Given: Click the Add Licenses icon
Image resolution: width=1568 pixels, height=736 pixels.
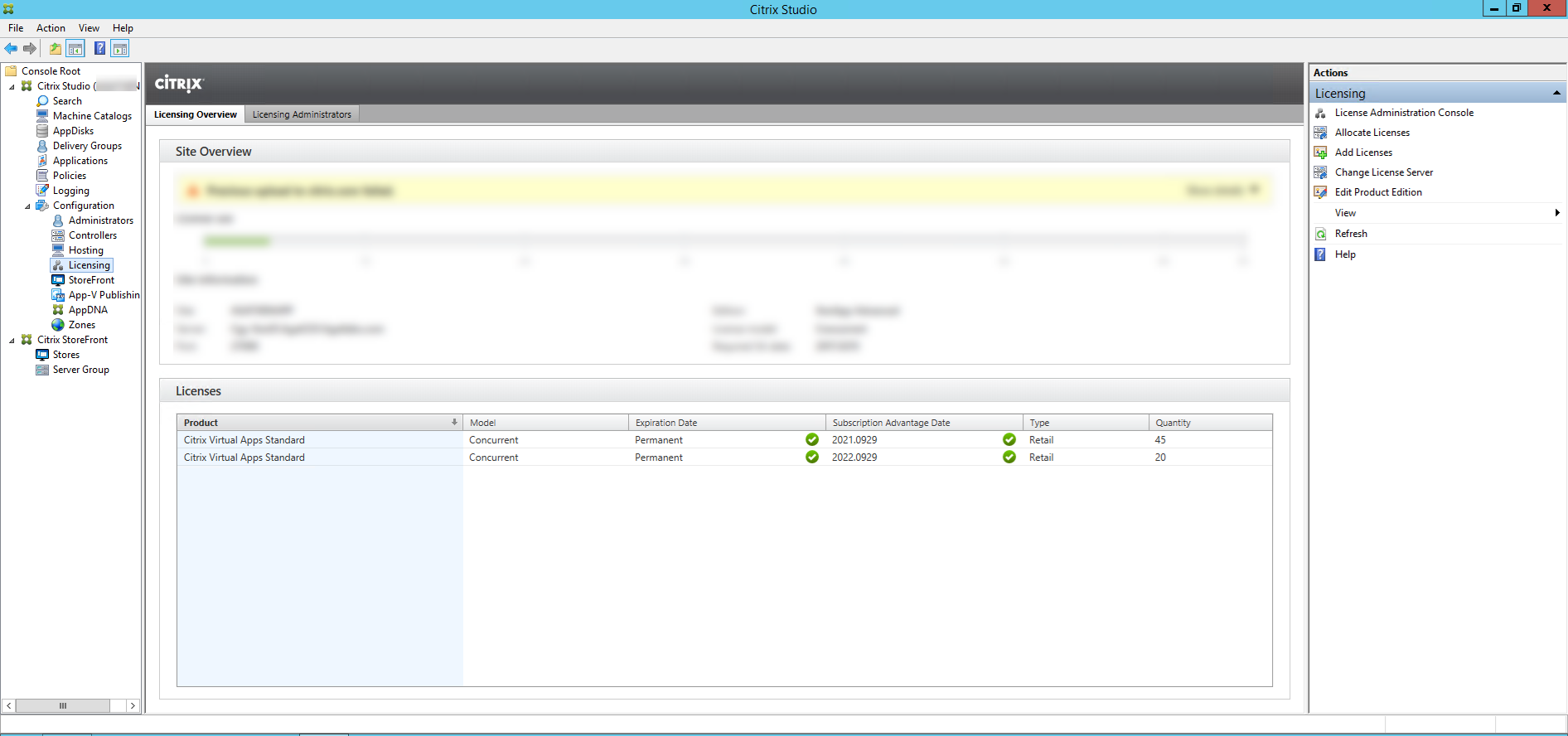Looking at the screenshot, I should (1321, 153).
